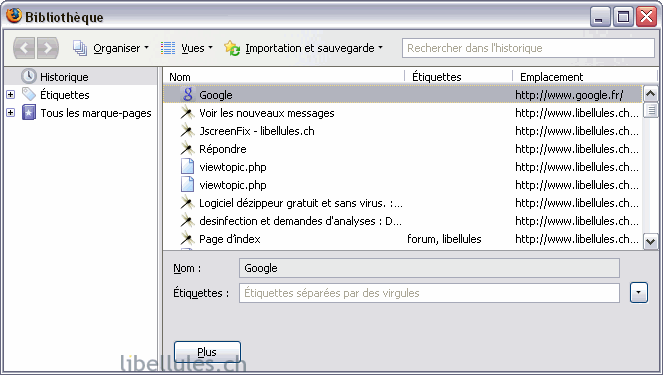Screen dimensions: 663x375
Task: Select desinfection et demandes d'analyses entry
Action: coord(403,221)
